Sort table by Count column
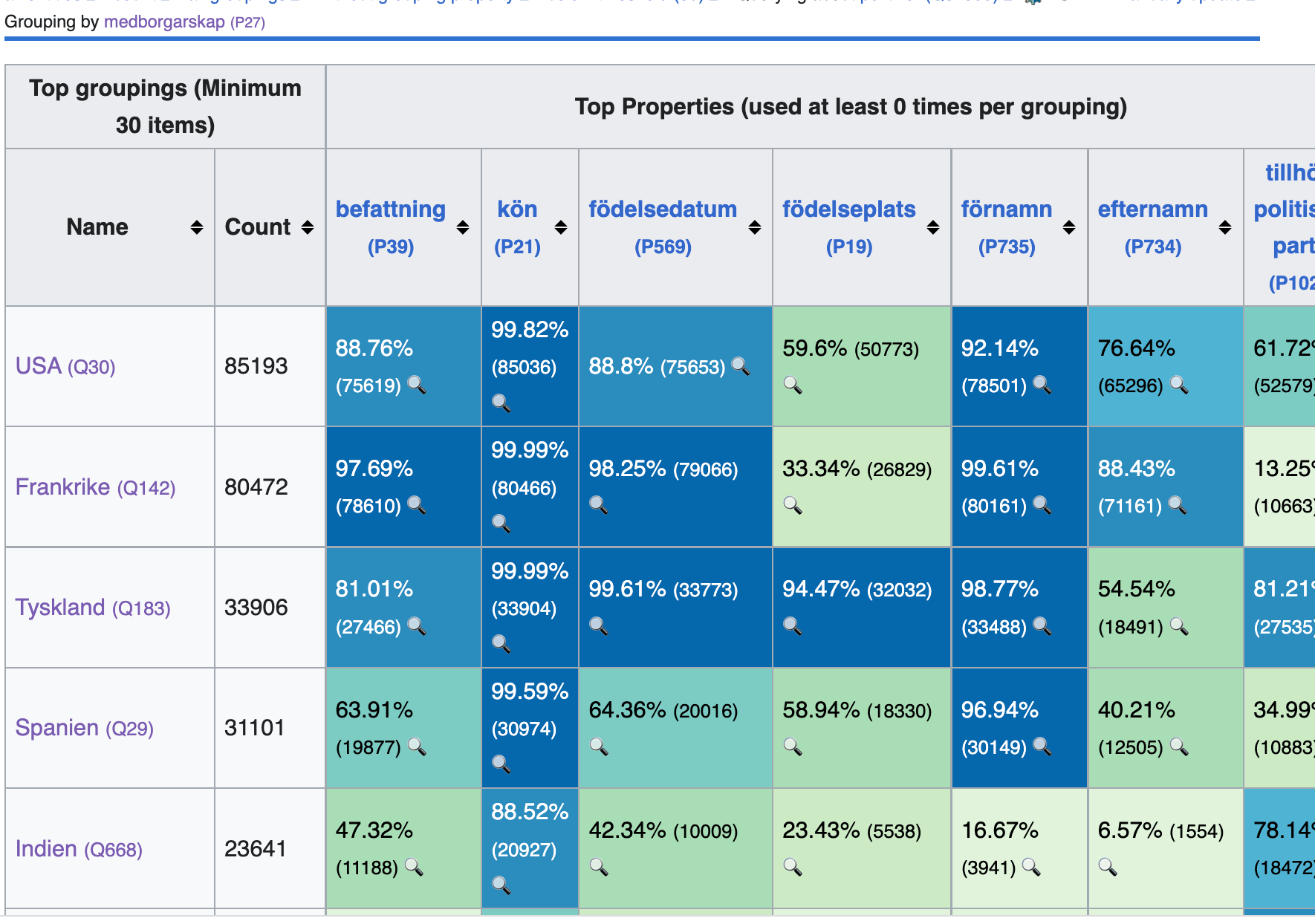The height and width of the screenshot is (924, 1315). pos(308,227)
